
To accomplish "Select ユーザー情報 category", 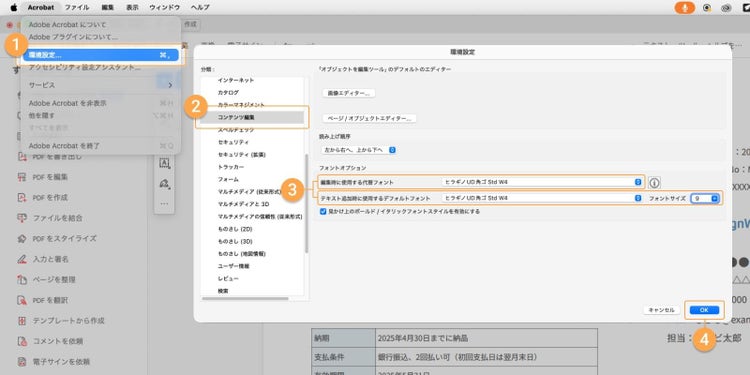I will [x=233, y=266].
